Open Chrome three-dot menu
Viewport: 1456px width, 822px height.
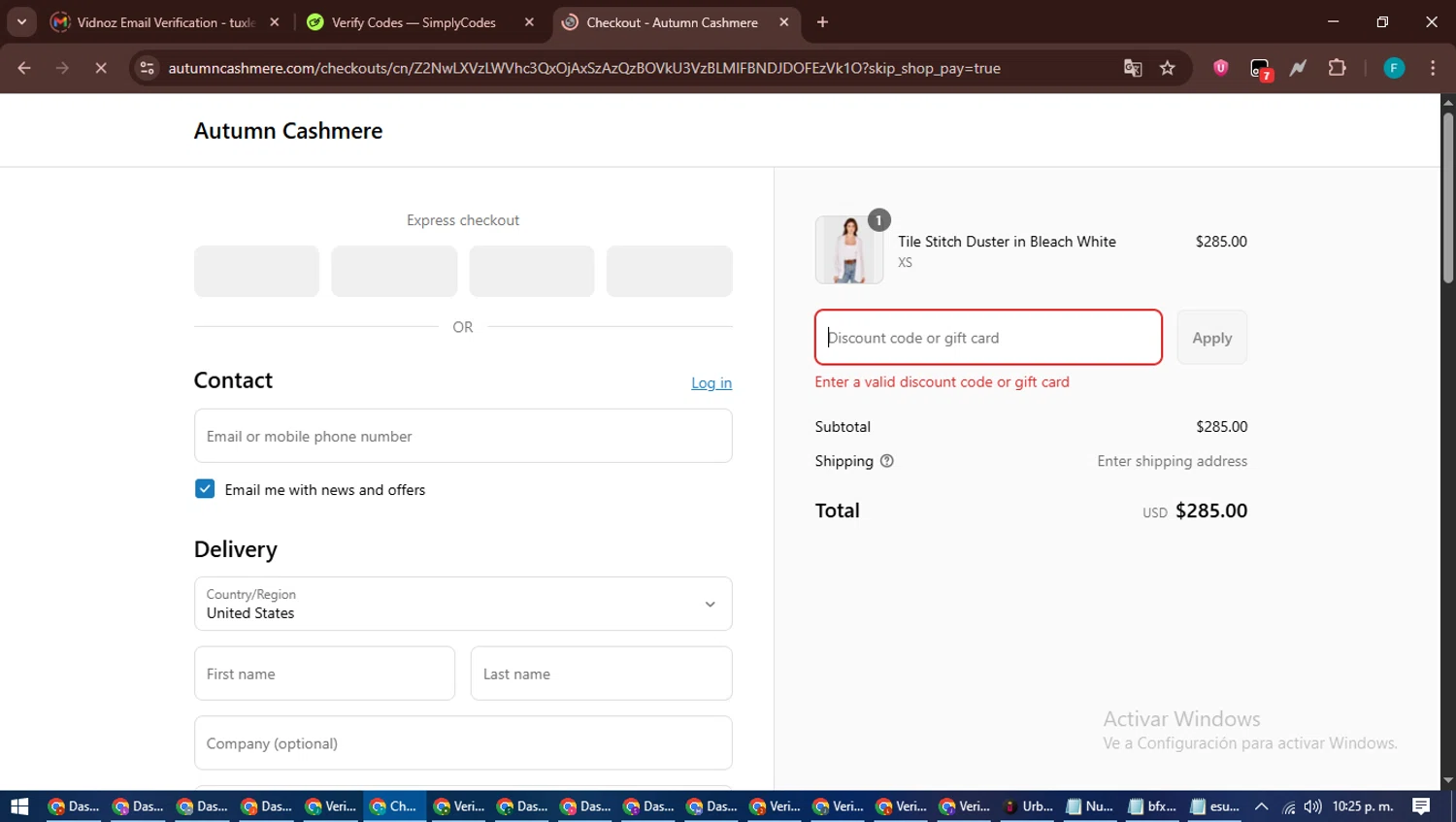pos(1433,68)
